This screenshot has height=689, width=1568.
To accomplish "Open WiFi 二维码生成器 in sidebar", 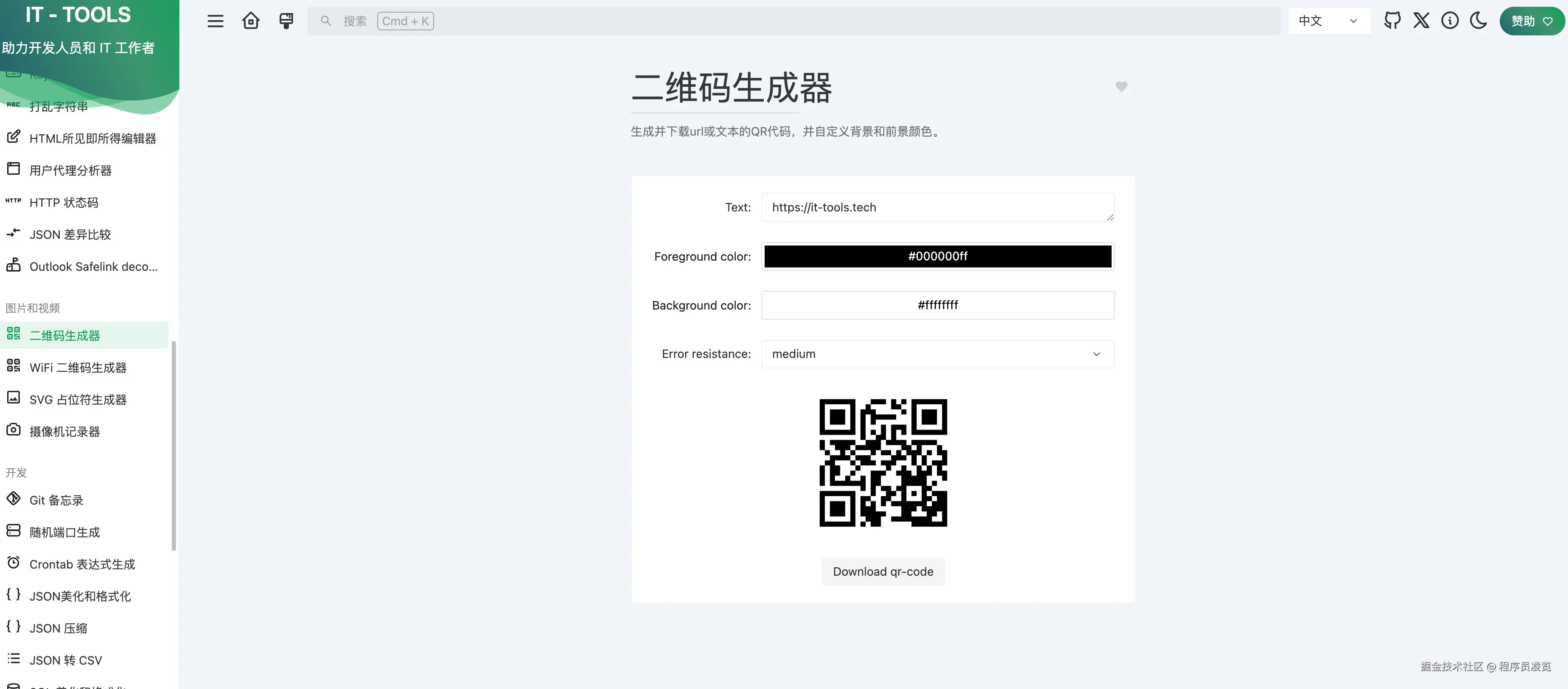I will pyautogui.click(x=78, y=368).
